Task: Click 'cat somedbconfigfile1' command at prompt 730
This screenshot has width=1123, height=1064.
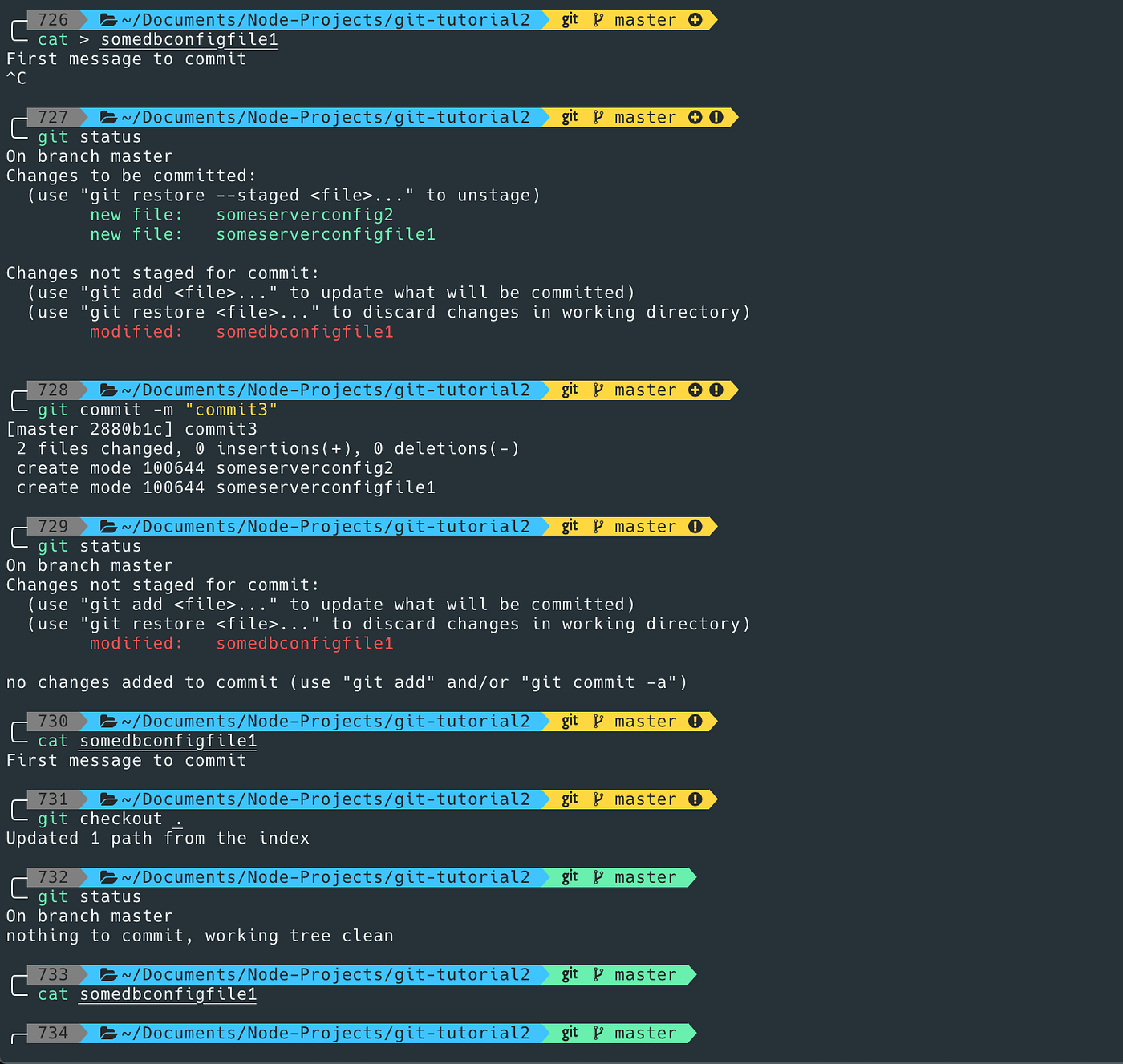Action: 148,742
